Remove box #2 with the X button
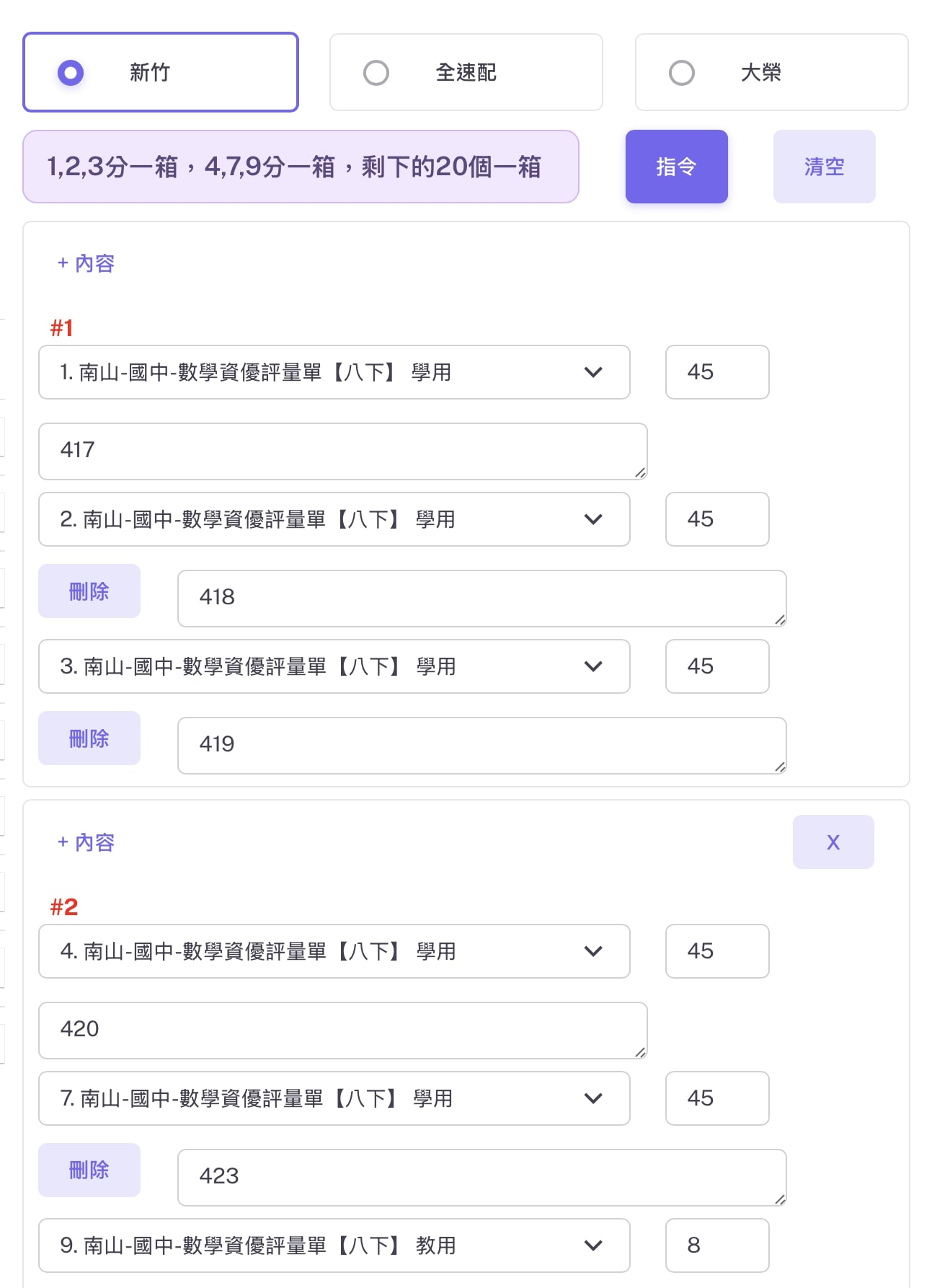 [x=833, y=842]
